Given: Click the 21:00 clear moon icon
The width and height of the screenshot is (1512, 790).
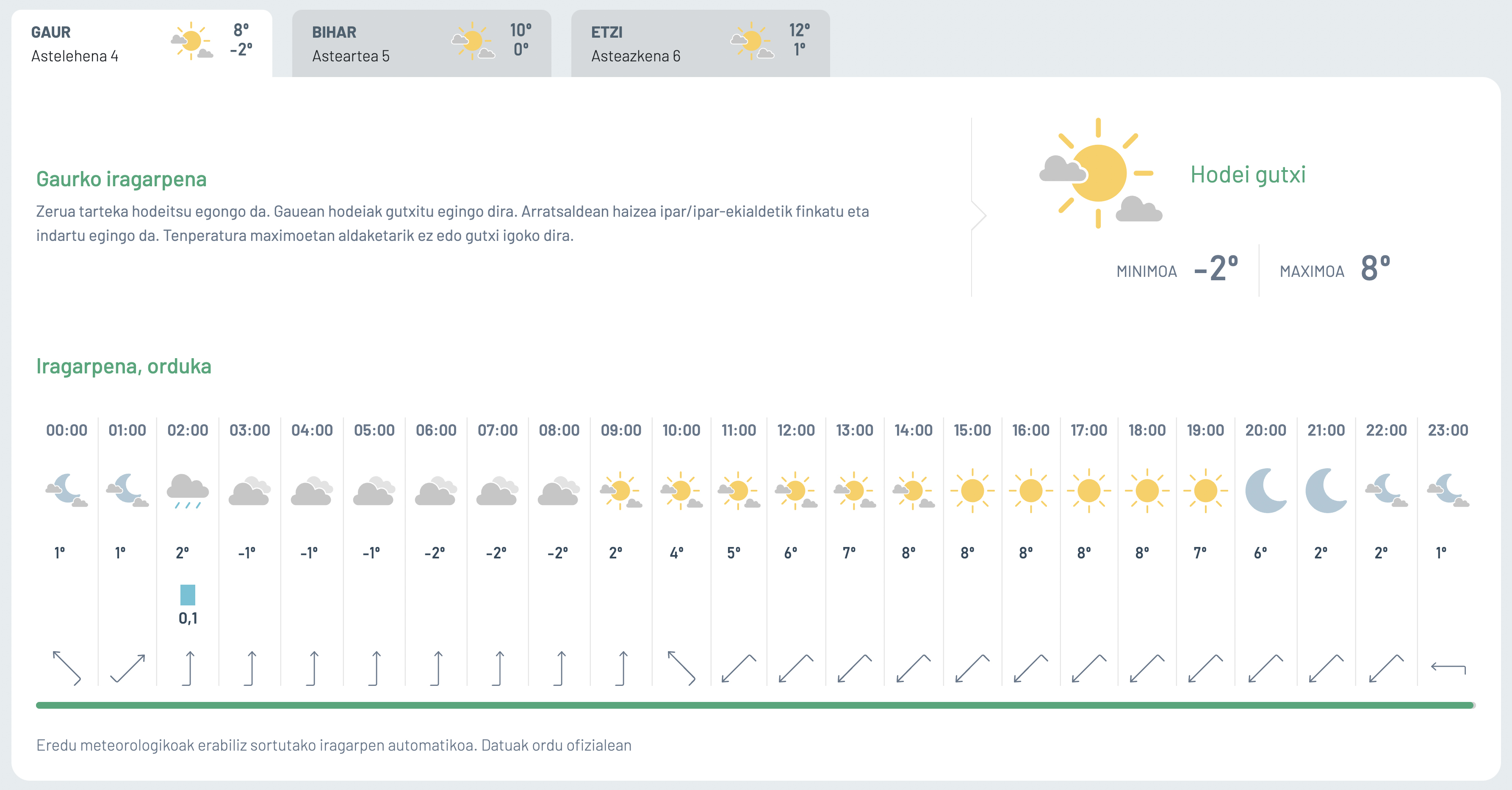Looking at the screenshot, I should pyautogui.click(x=1326, y=491).
